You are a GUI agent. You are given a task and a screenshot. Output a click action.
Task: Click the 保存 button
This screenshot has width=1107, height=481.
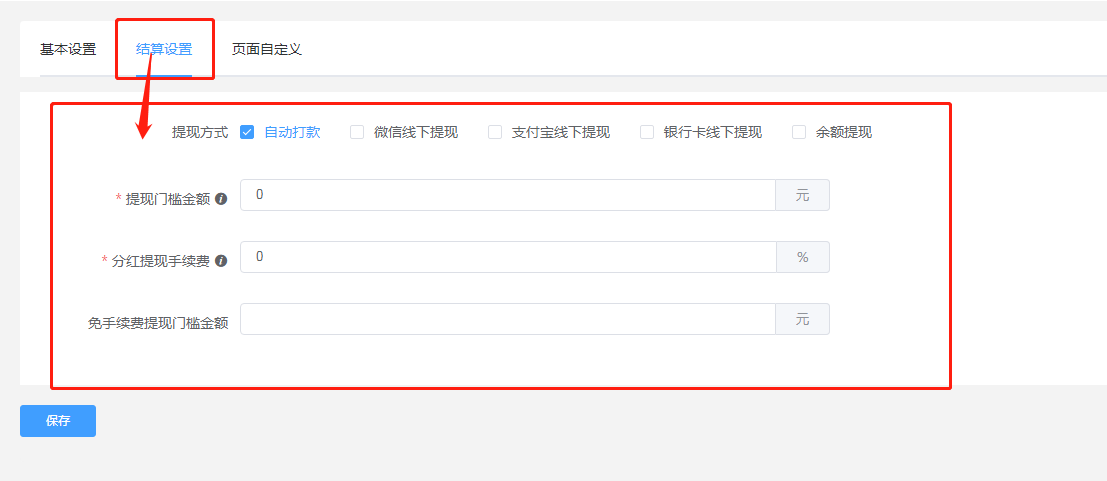(58, 421)
